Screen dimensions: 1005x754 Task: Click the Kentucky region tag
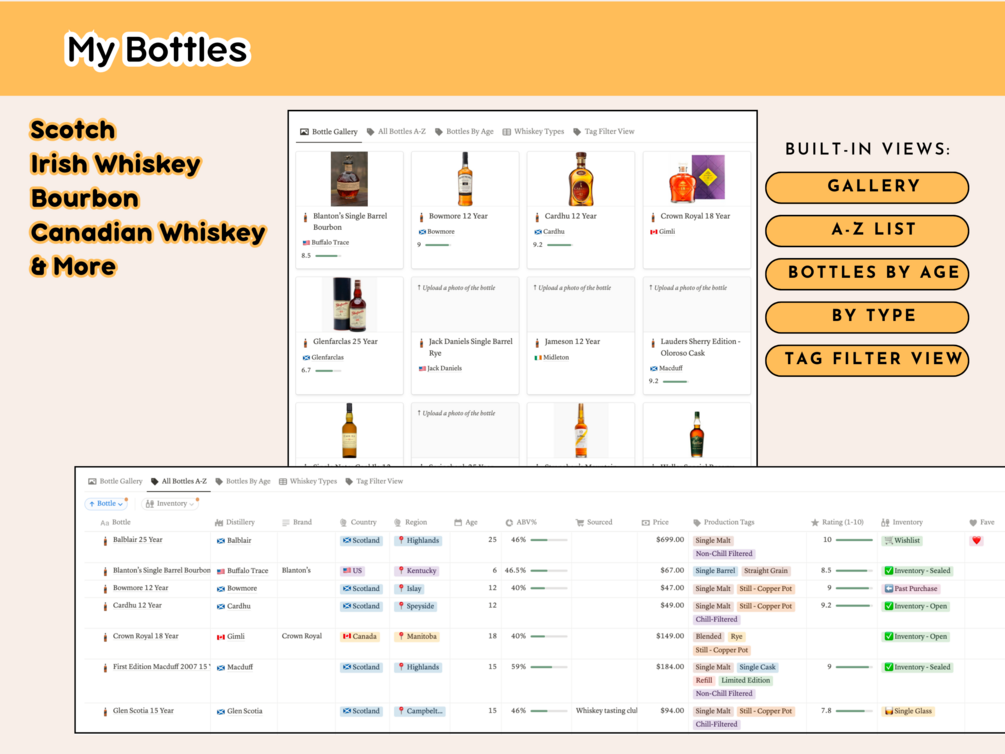tap(417, 571)
